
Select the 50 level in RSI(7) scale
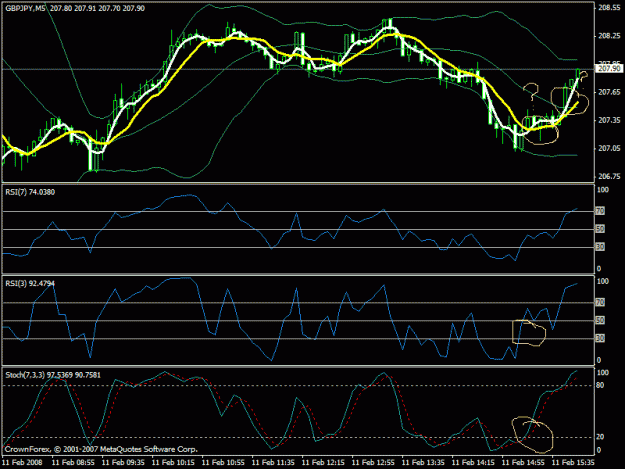(600, 229)
